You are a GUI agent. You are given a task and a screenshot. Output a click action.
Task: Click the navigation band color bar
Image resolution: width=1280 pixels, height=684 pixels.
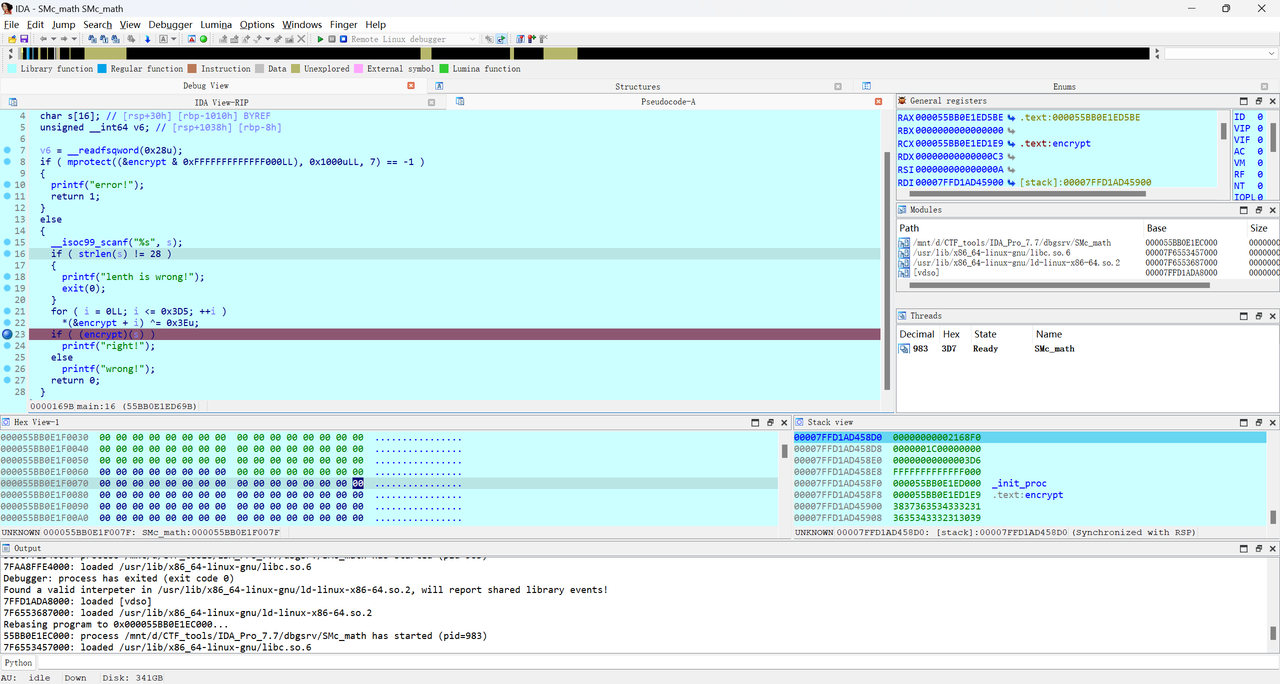(580, 53)
